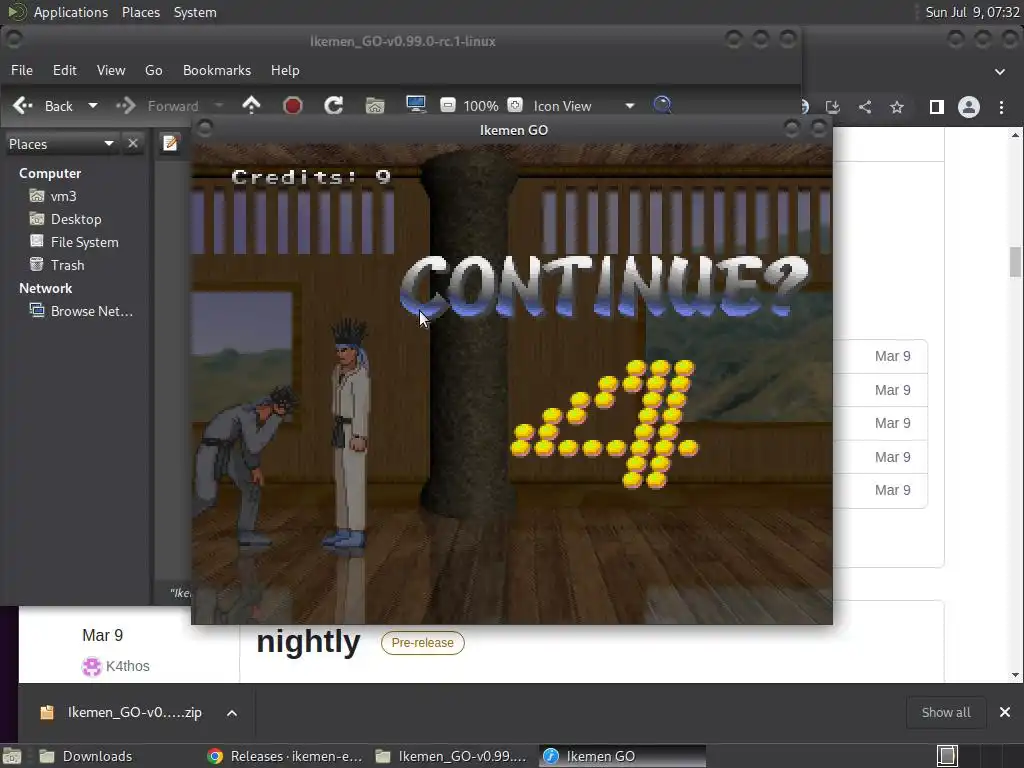Open the Chrome profile avatar icon

968,106
